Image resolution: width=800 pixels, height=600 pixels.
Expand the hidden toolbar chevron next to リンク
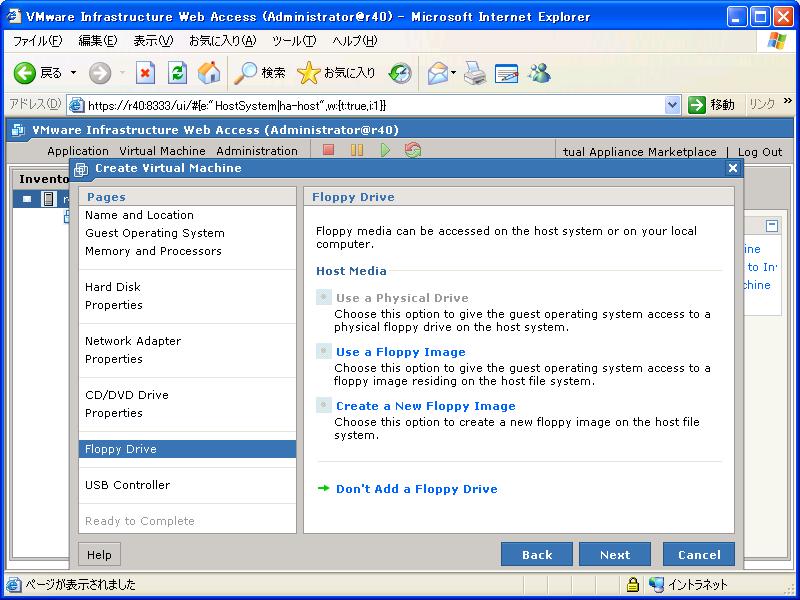pyautogui.click(x=788, y=101)
